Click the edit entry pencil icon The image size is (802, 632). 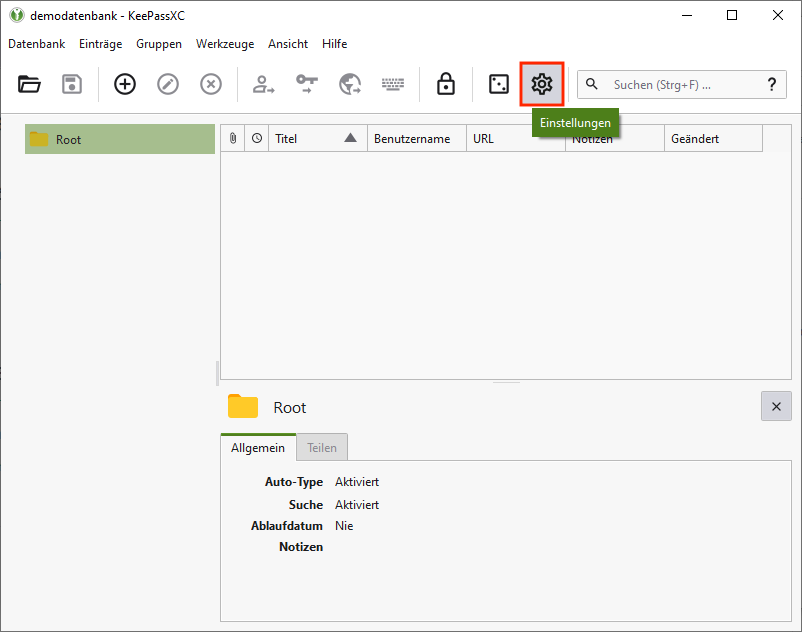pyautogui.click(x=168, y=85)
